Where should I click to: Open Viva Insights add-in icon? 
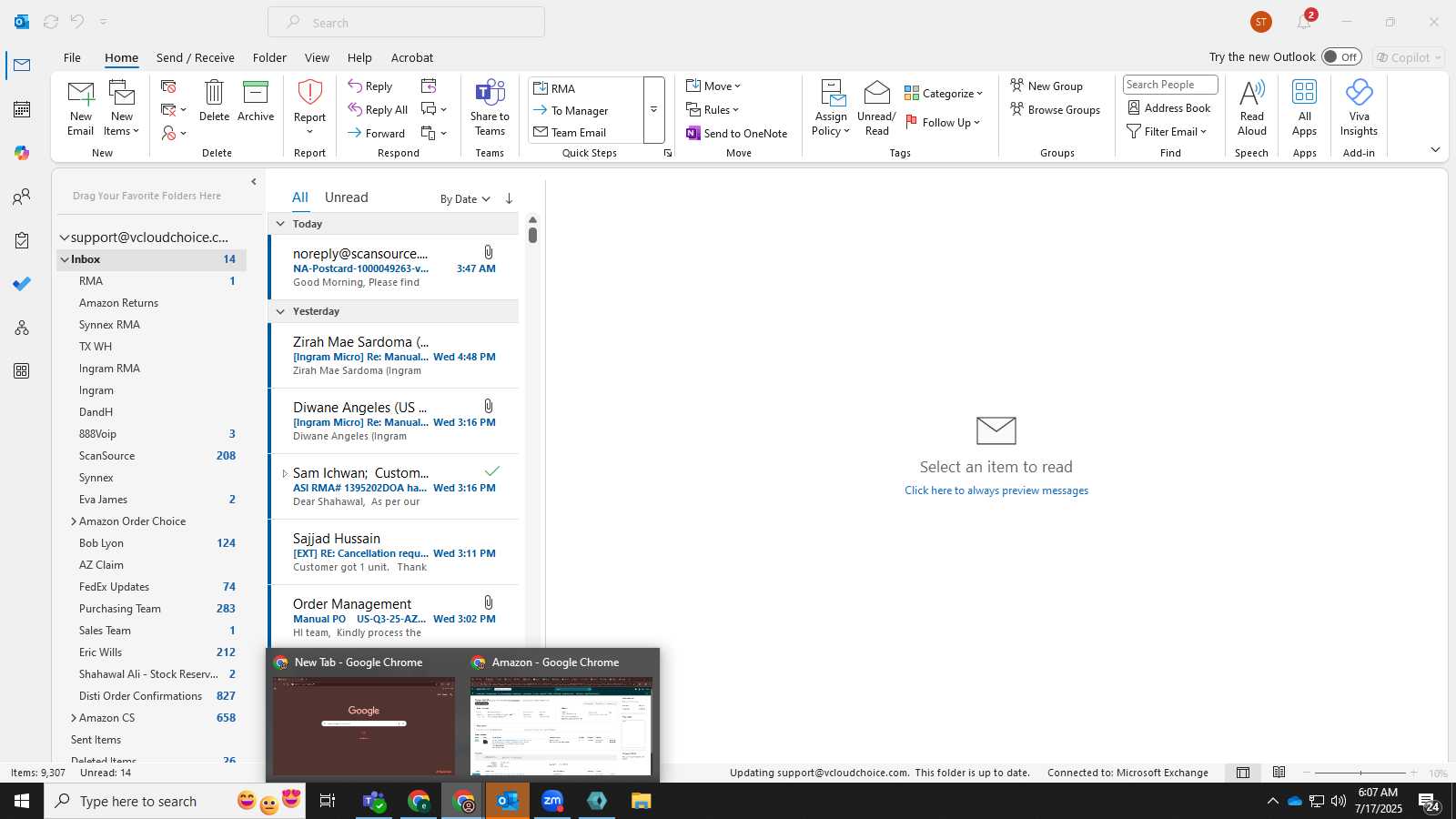[x=1359, y=92]
